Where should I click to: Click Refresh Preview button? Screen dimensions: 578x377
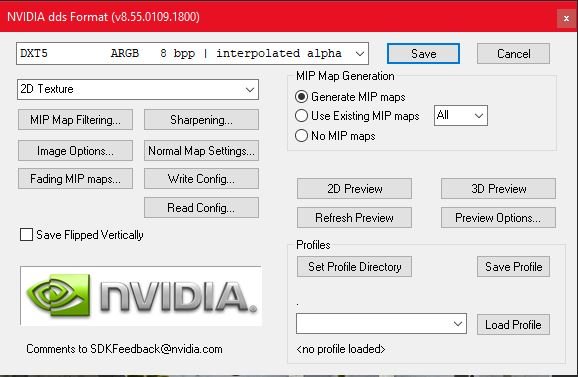(354, 218)
